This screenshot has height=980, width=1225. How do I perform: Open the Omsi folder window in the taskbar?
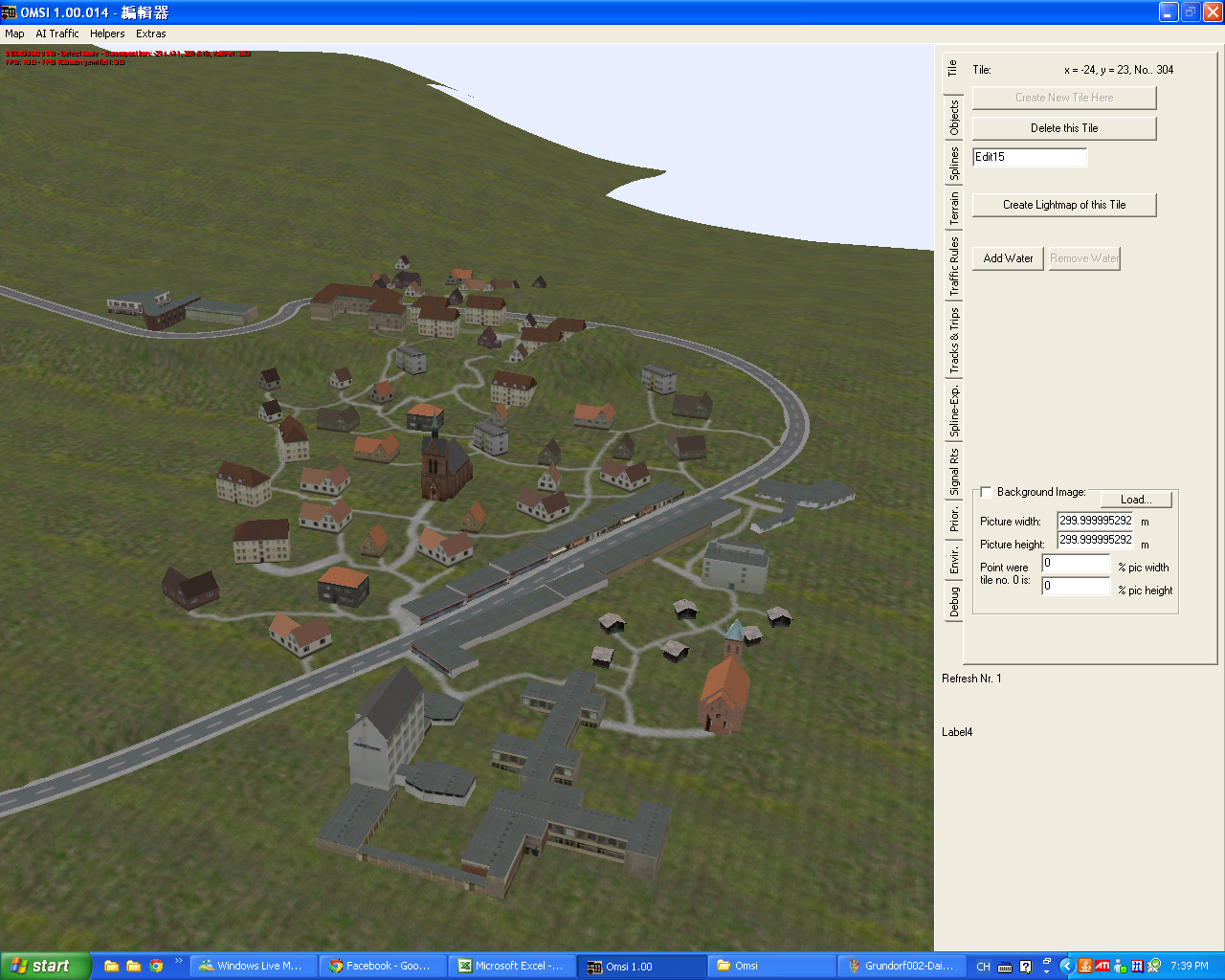tap(771, 966)
